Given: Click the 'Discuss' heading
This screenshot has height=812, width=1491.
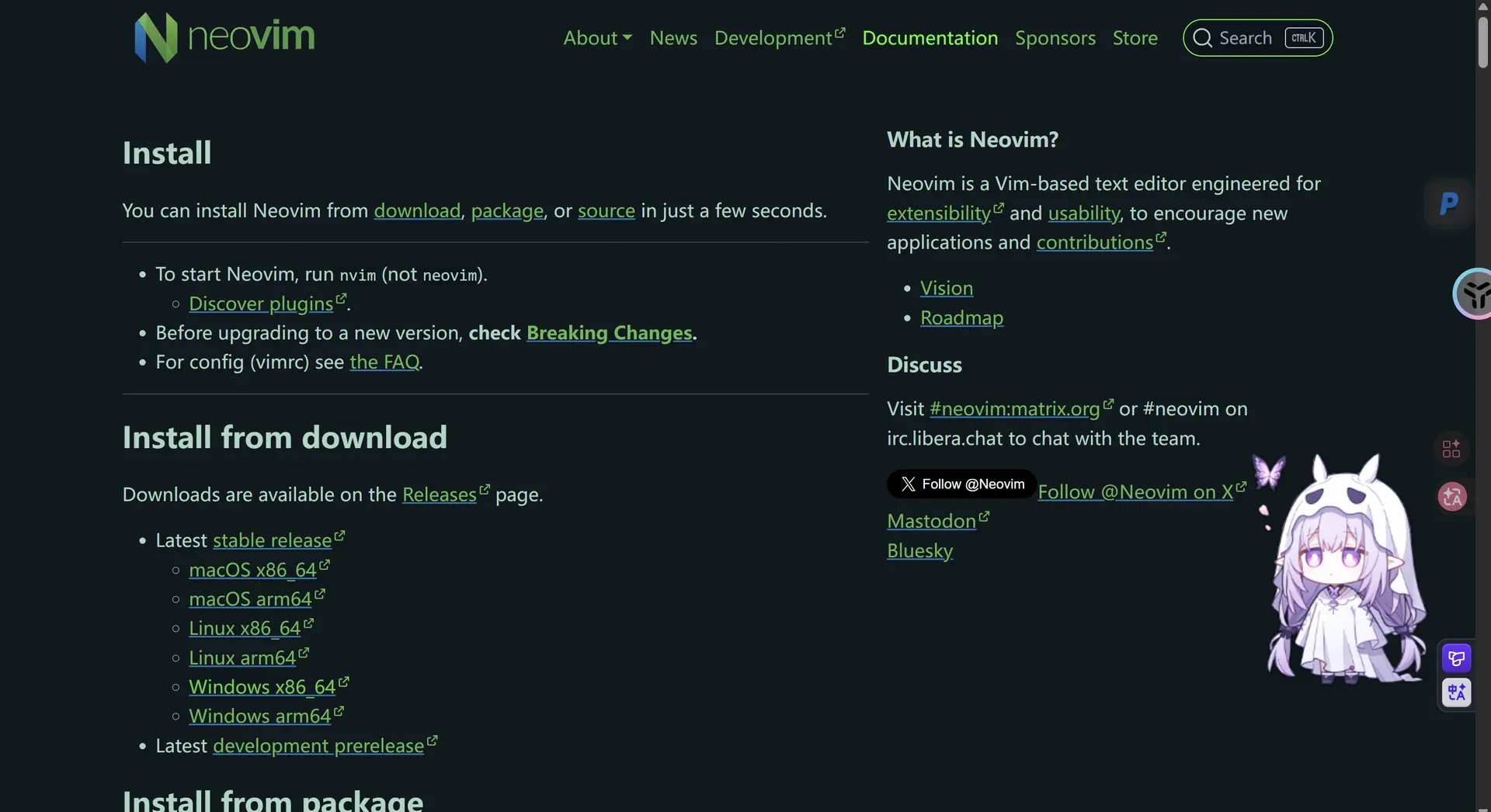Looking at the screenshot, I should pos(924,366).
